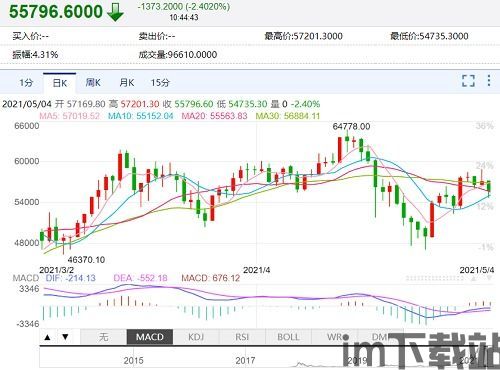Switch to the 1分 chart tab
The width and height of the screenshot is (500, 370).
[x=26, y=83]
